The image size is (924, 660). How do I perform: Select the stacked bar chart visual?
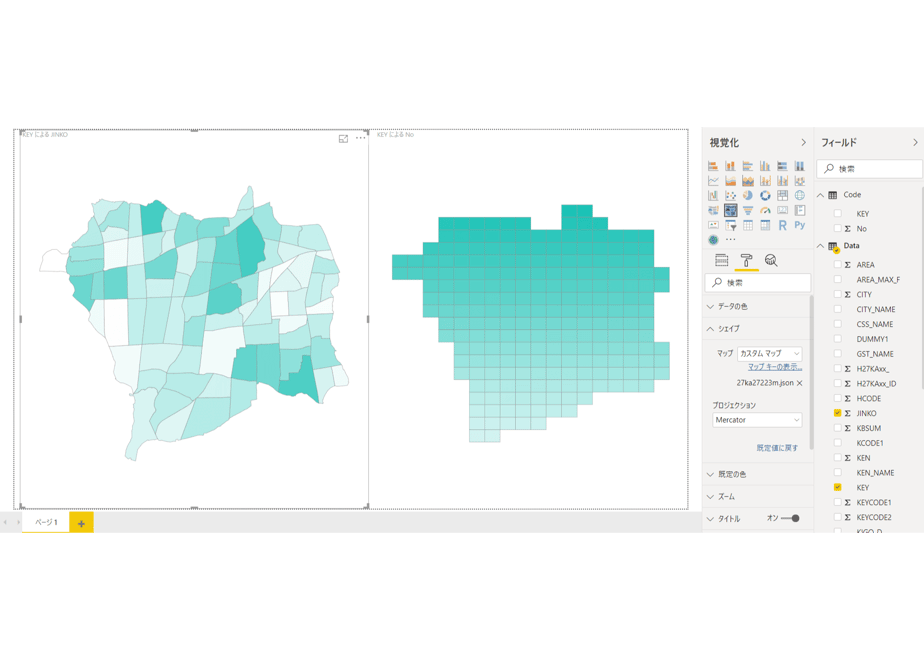pos(713,166)
